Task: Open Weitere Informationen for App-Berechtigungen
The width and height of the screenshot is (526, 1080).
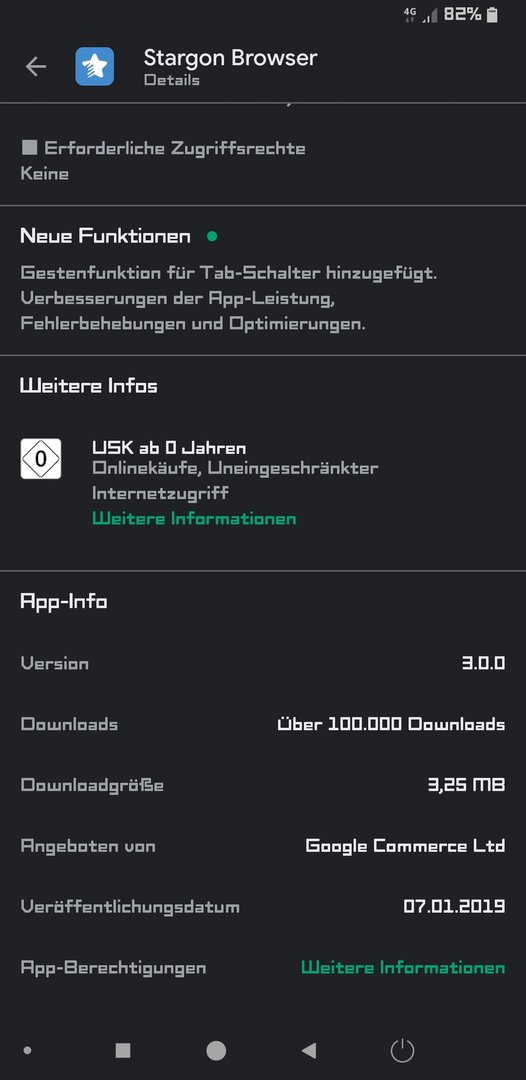Action: (x=403, y=968)
